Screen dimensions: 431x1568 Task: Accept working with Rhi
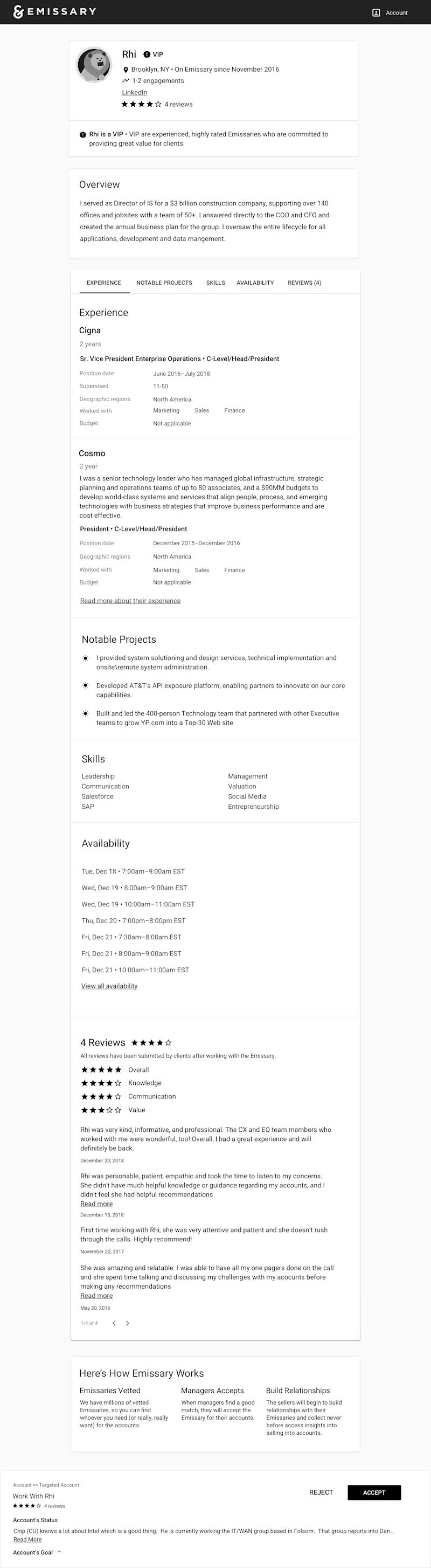374,1492
